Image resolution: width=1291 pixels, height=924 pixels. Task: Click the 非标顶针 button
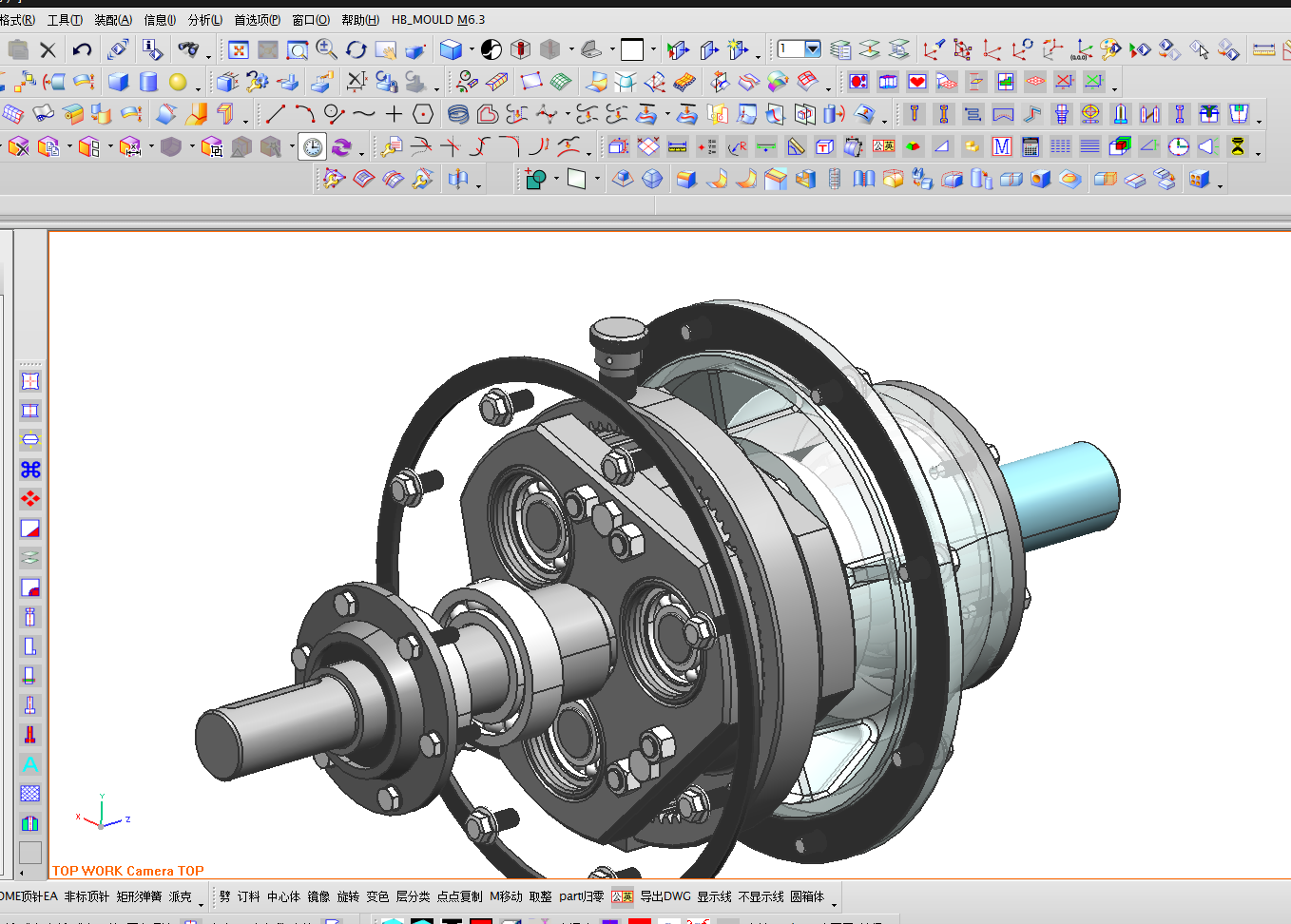click(x=87, y=896)
